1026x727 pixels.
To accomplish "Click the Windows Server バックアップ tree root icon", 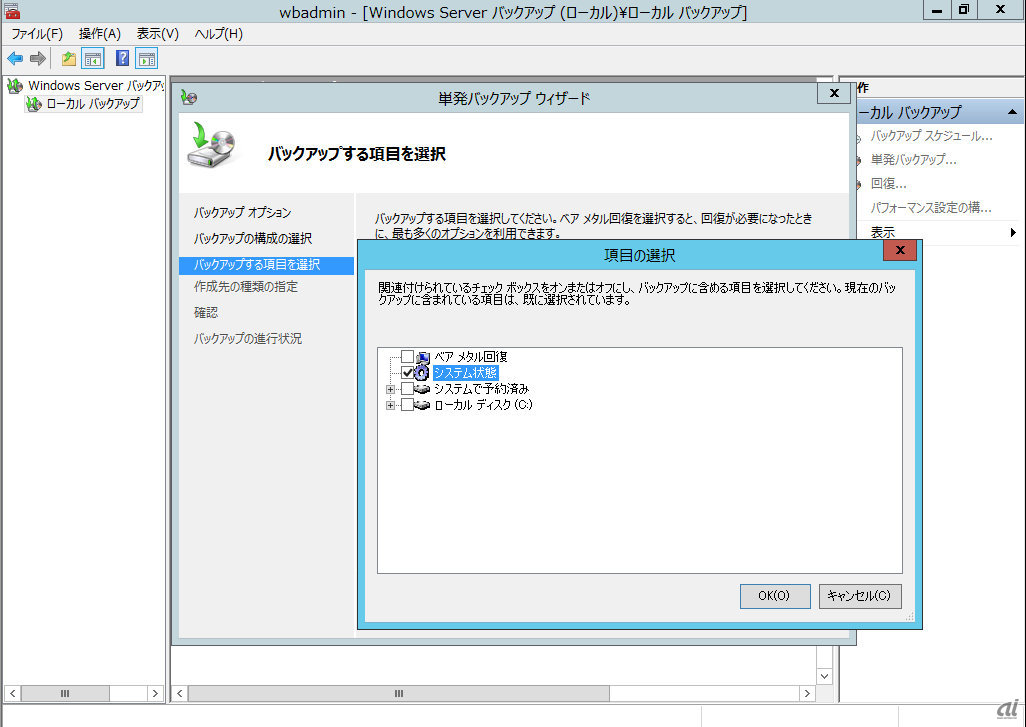I will (x=15, y=86).
